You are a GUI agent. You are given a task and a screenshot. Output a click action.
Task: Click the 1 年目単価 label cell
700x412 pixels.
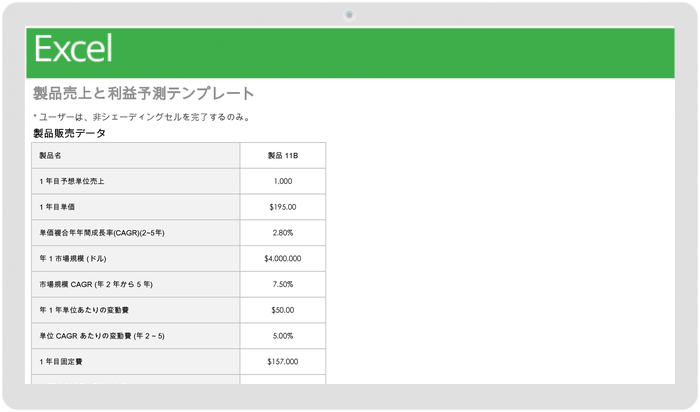point(136,207)
